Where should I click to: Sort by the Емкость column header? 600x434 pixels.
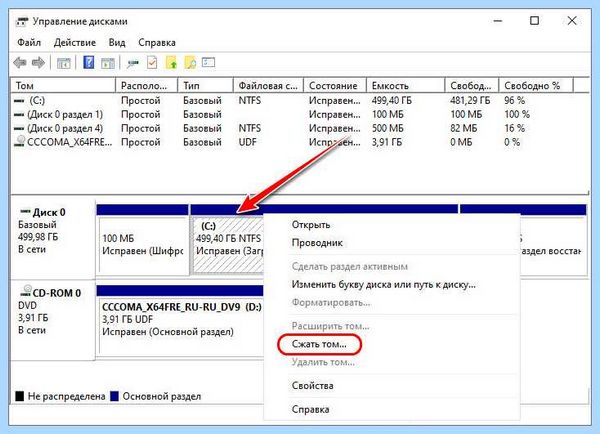pyautogui.click(x=406, y=86)
